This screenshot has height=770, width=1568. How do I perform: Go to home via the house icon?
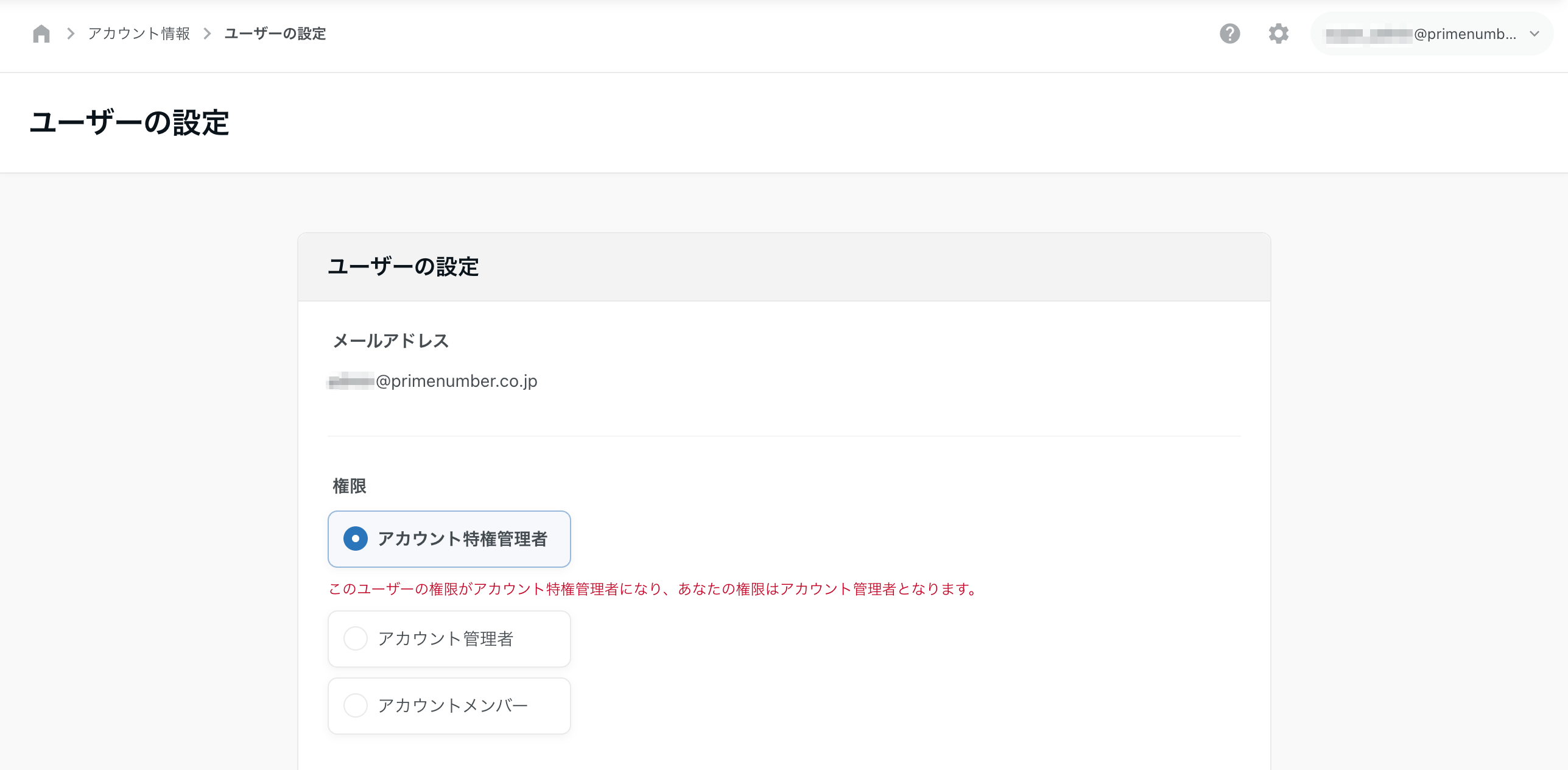click(41, 34)
